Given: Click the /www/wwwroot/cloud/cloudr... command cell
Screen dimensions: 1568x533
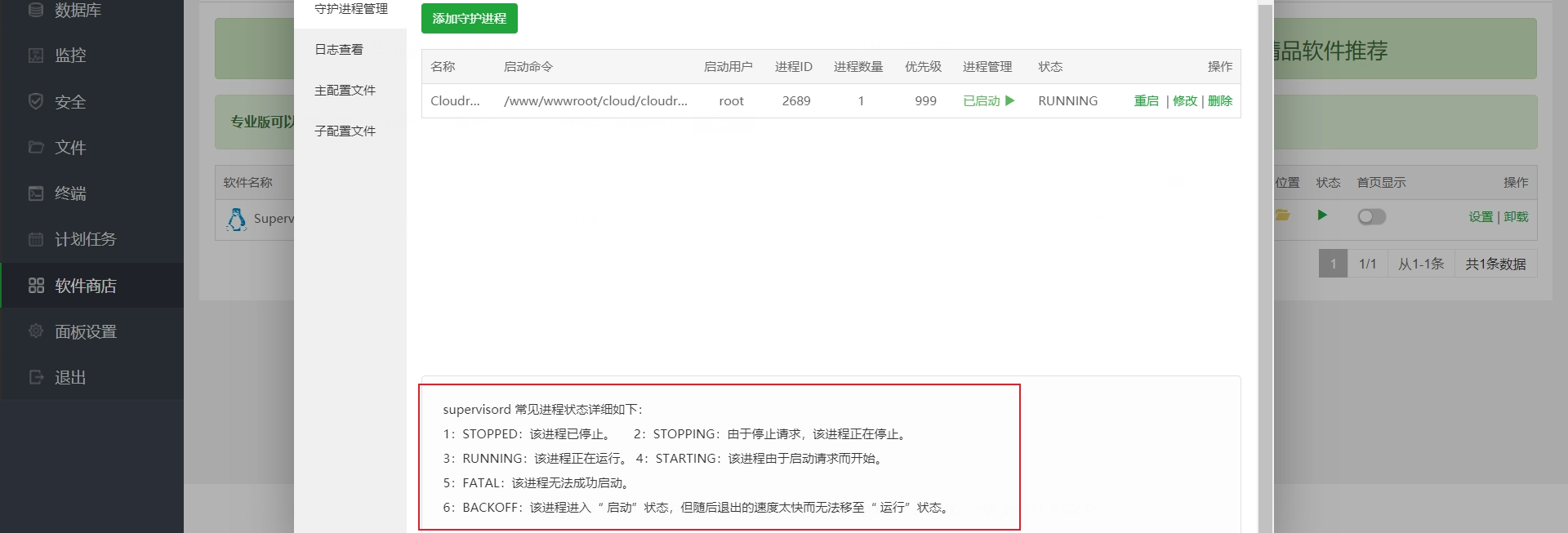Looking at the screenshot, I should point(595,100).
